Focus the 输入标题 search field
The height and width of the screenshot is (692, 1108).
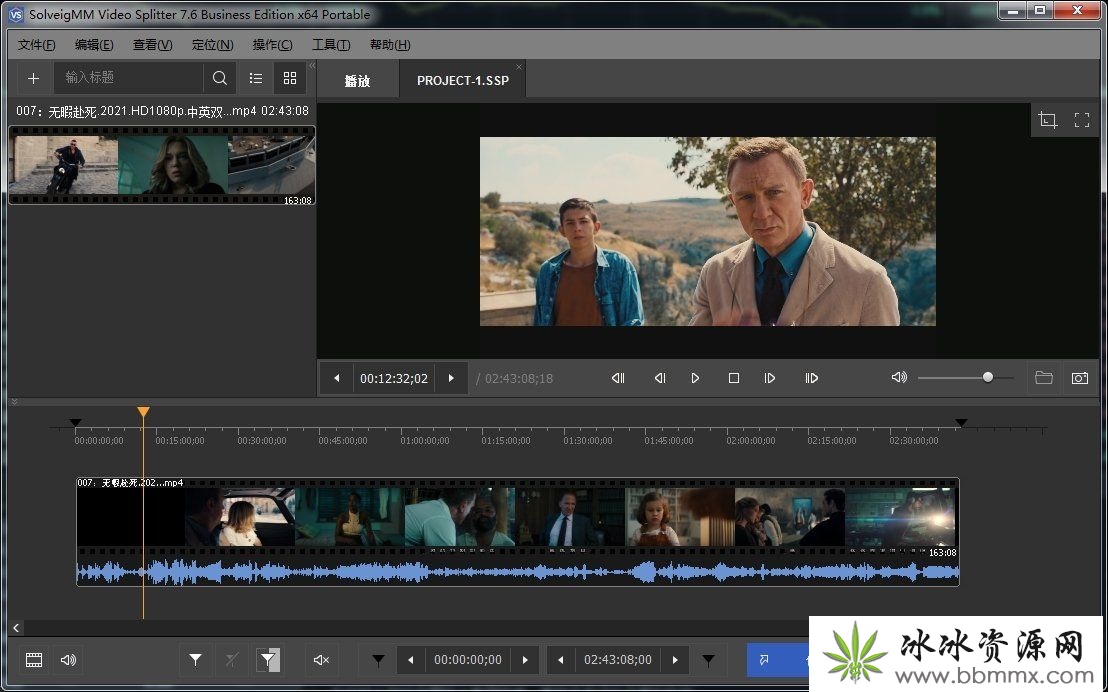(129, 78)
